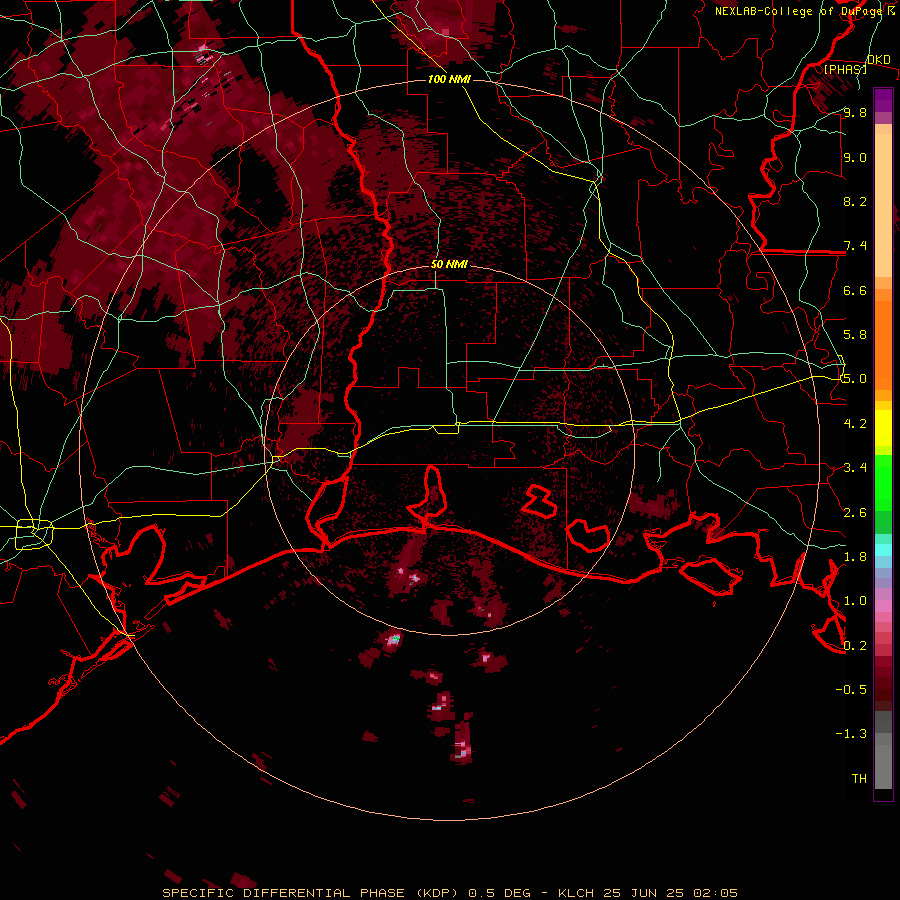Image resolution: width=900 pixels, height=900 pixels.
Task: Click the 0.2 scale value
Action: [x=855, y=646]
